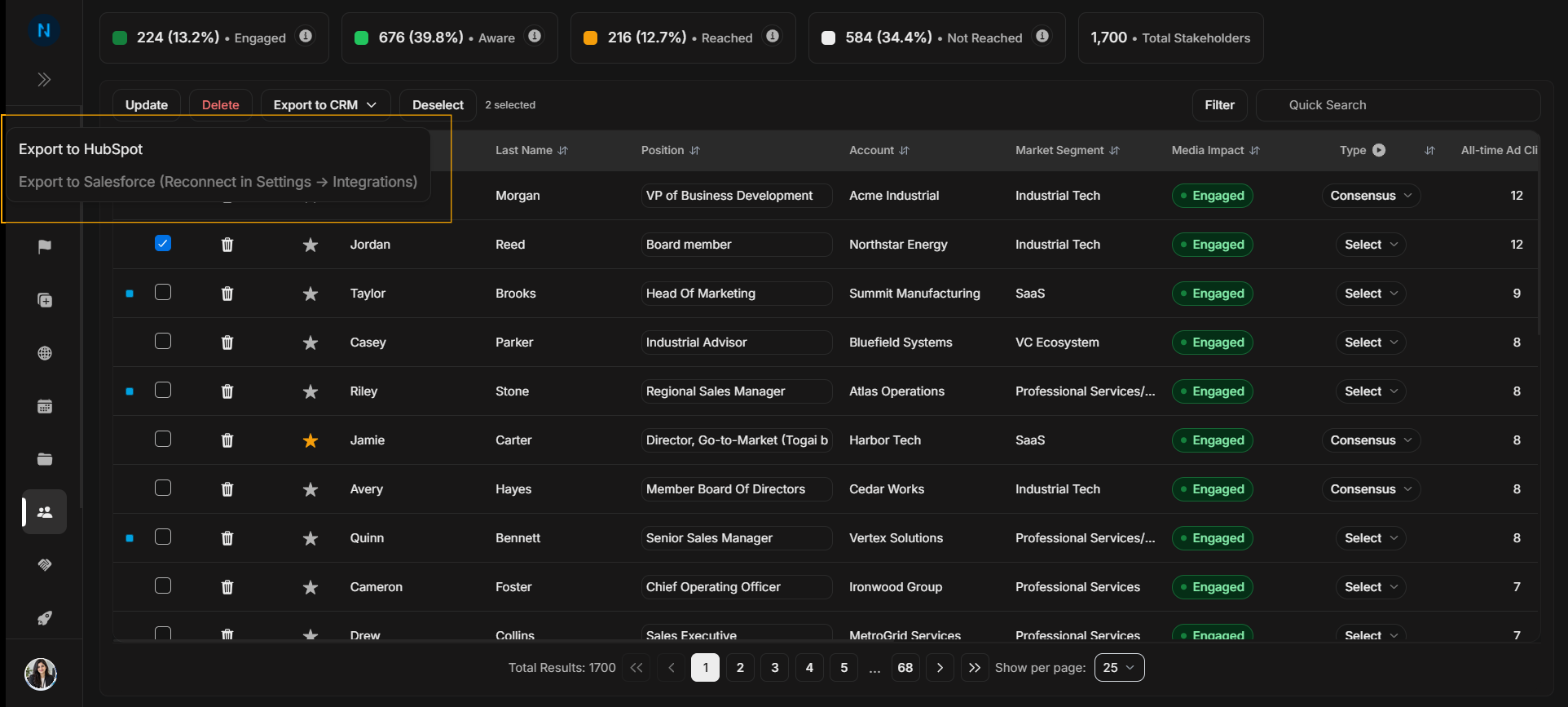This screenshot has height=707, width=1568.
Task: Uncheck the Jordan Reed row checkbox
Action: (x=163, y=243)
